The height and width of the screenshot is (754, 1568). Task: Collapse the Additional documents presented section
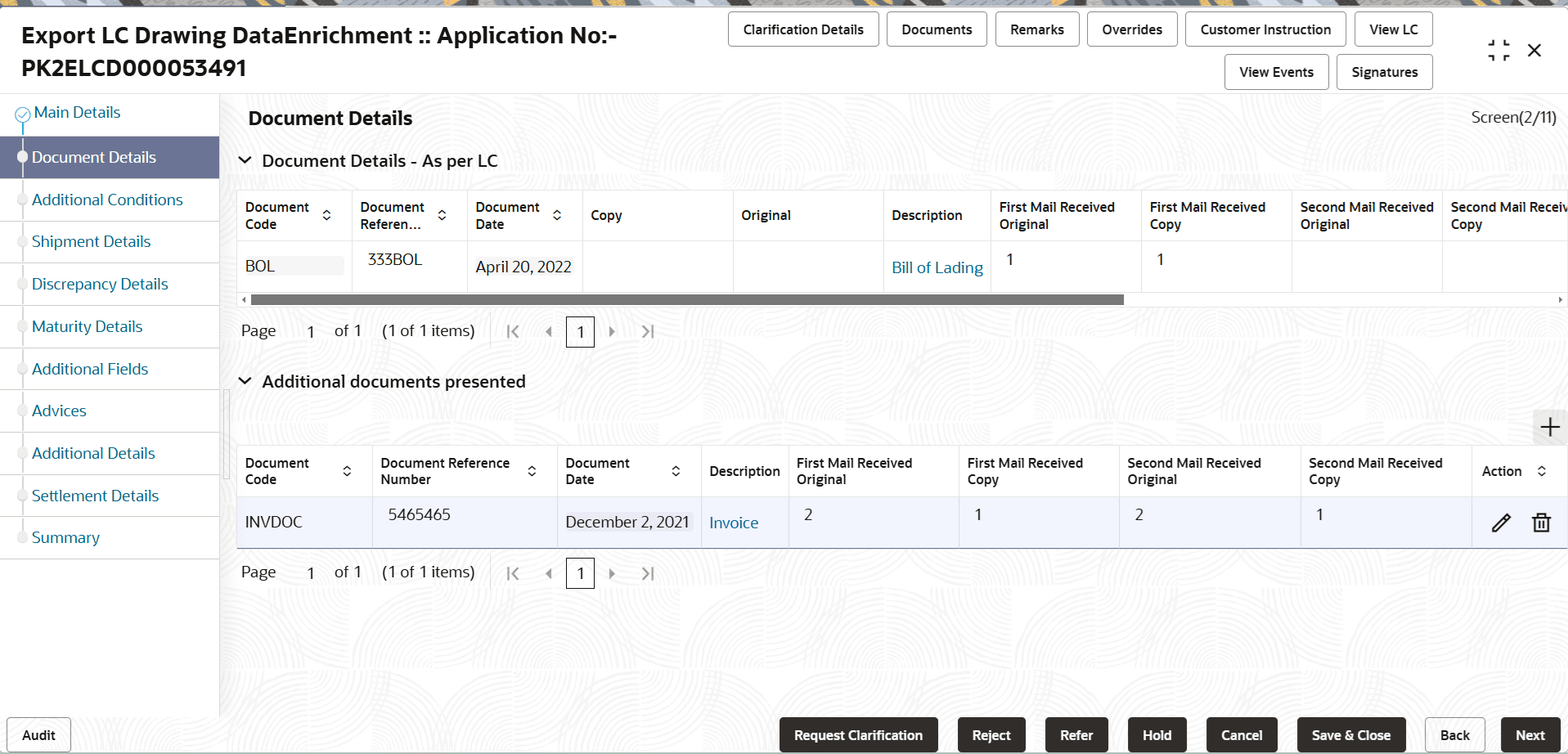(245, 381)
